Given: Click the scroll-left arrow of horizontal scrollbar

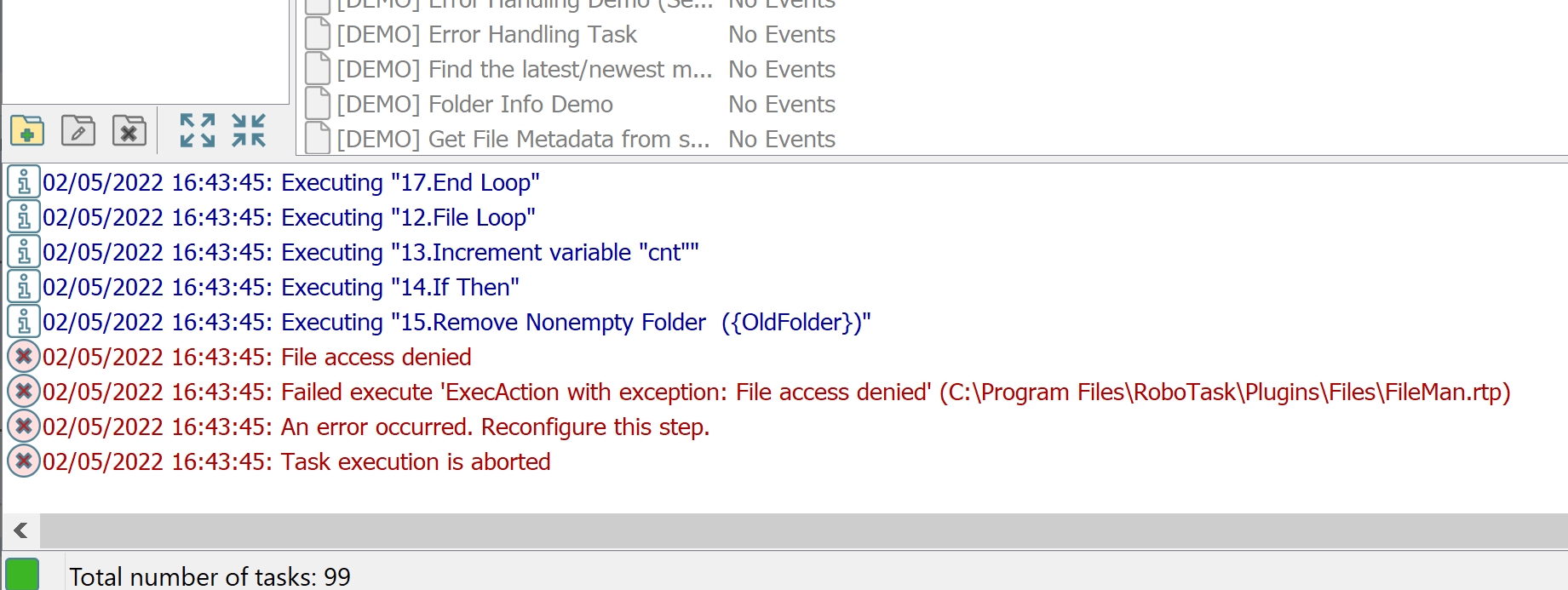Looking at the screenshot, I should click(21, 530).
